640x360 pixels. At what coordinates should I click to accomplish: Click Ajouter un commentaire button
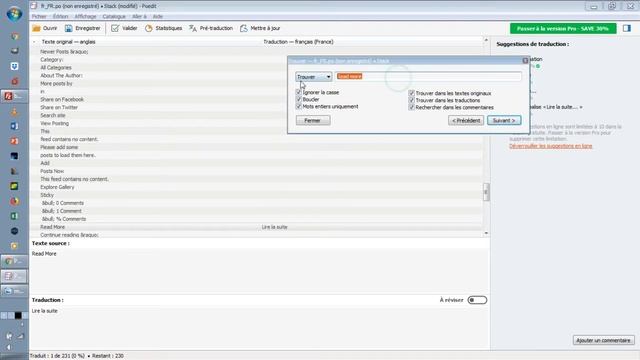(x=603, y=340)
